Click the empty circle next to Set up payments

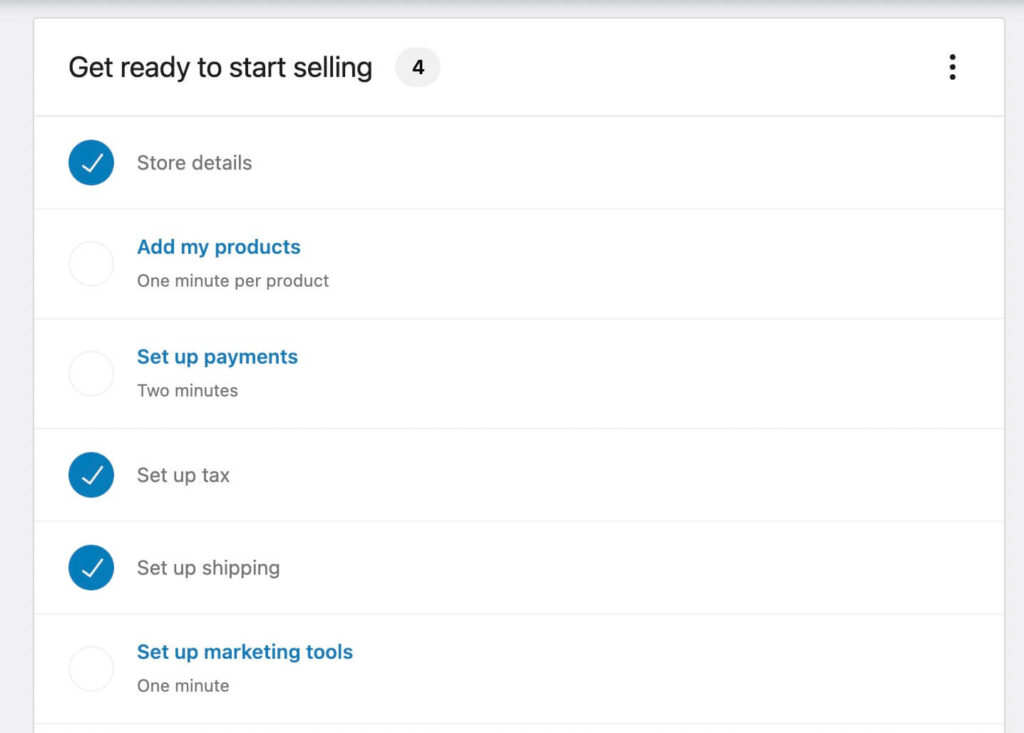(x=91, y=373)
